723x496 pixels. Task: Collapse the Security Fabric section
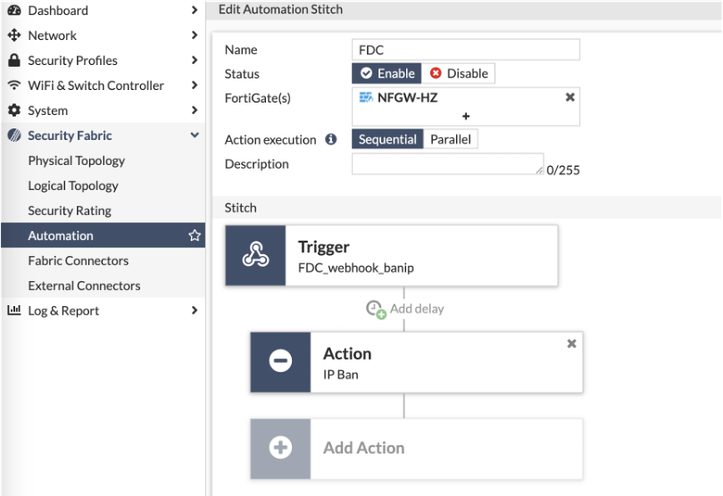pyautogui.click(x=194, y=136)
